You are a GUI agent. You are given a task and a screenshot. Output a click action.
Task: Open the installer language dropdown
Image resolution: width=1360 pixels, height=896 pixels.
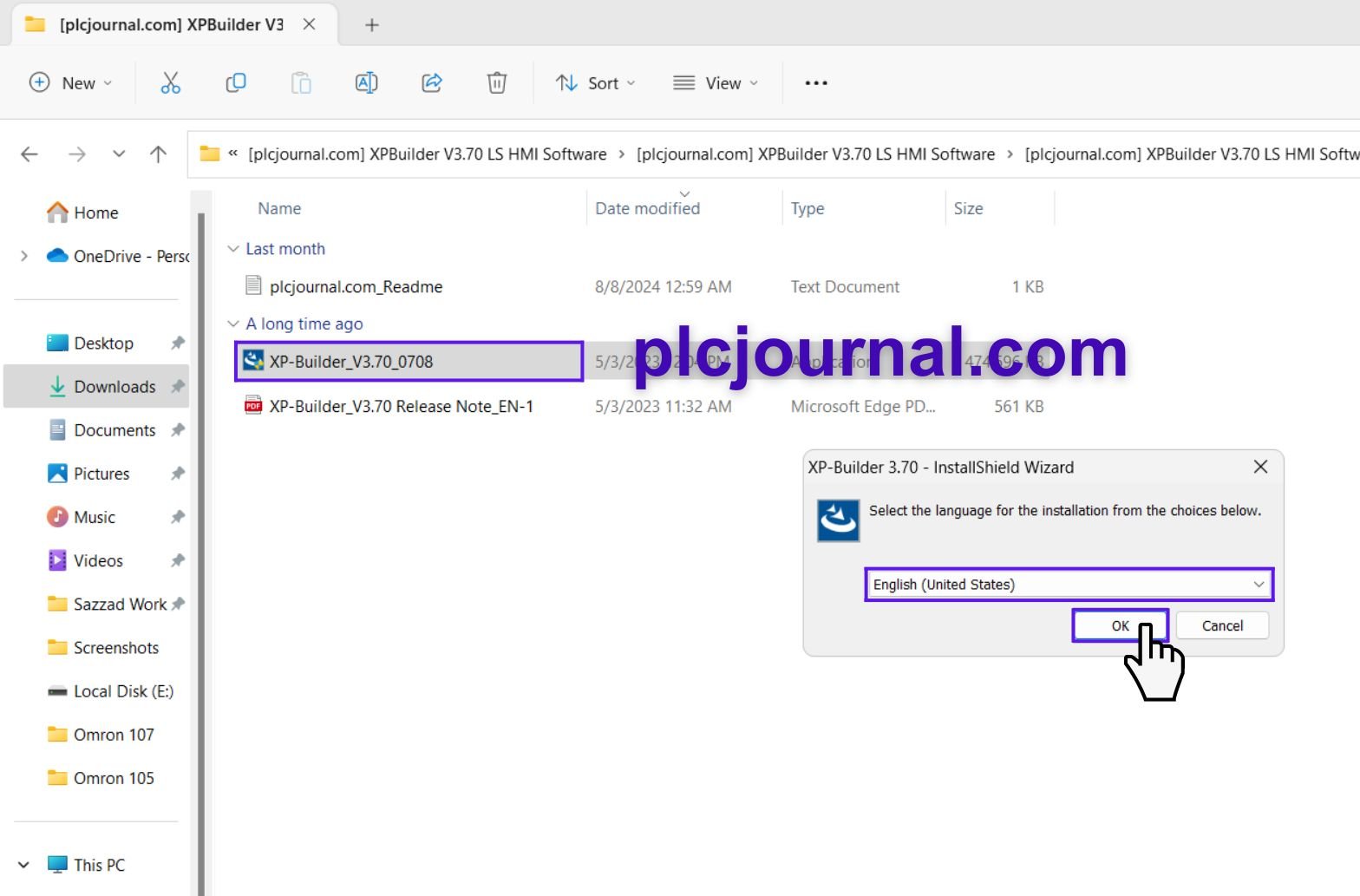1069,585
